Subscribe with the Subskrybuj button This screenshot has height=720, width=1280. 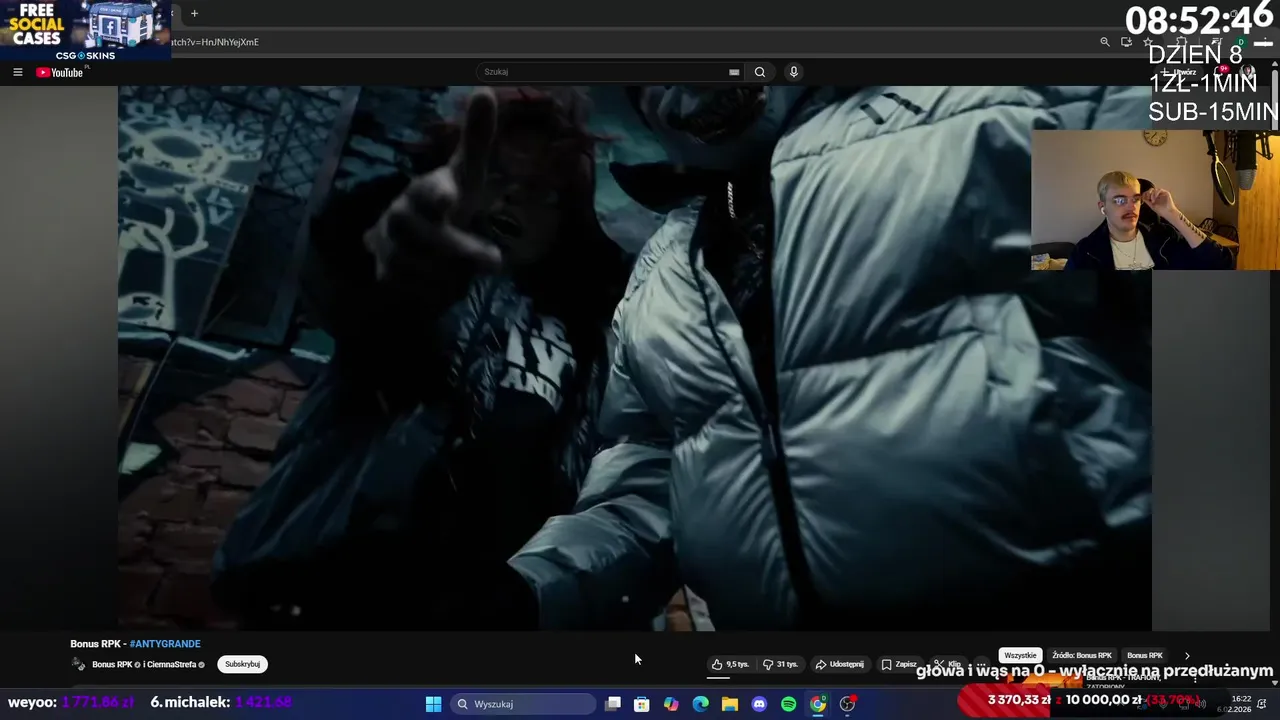(242, 664)
